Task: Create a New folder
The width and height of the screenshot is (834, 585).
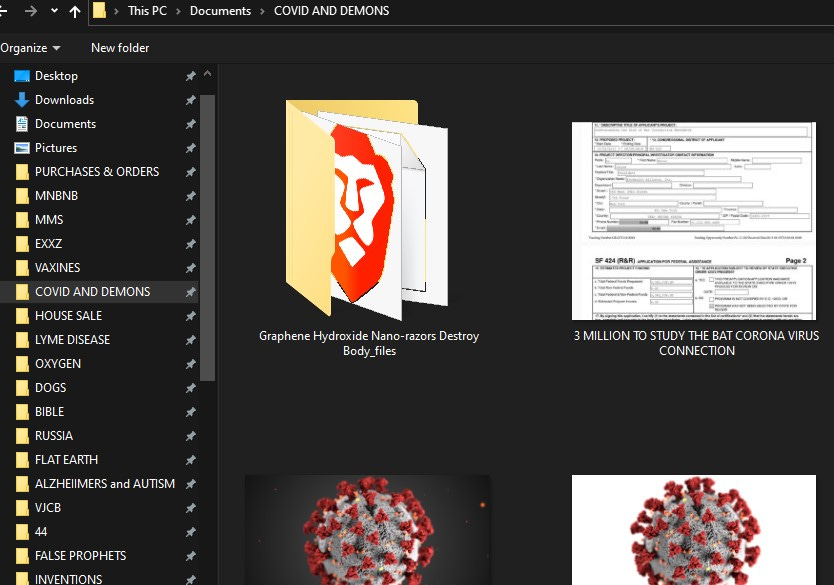Action: [x=120, y=48]
